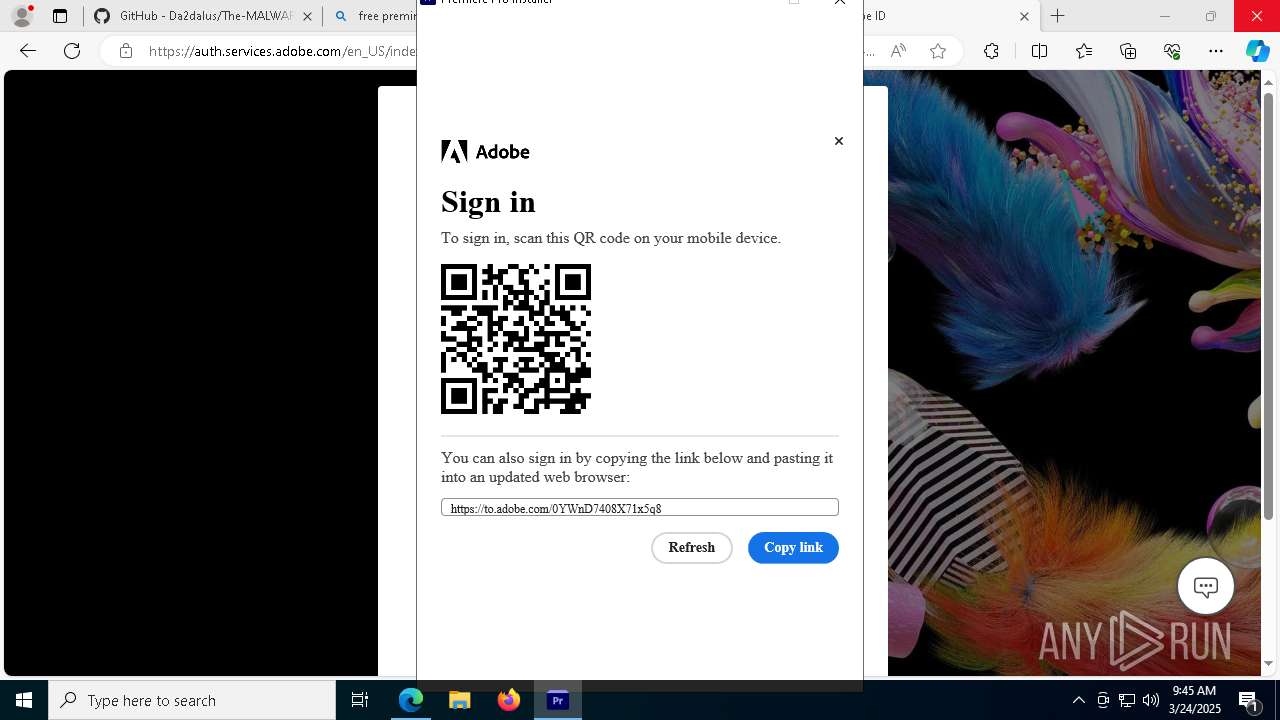Click the Copy link button
Viewport: 1280px width, 720px height.
tap(793, 548)
